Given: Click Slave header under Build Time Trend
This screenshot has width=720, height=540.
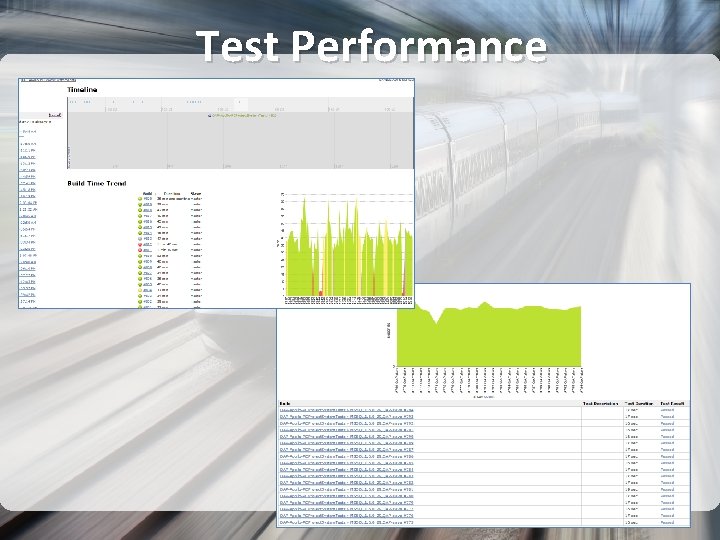Looking at the screenshot, I should click(x=196, y=194).
